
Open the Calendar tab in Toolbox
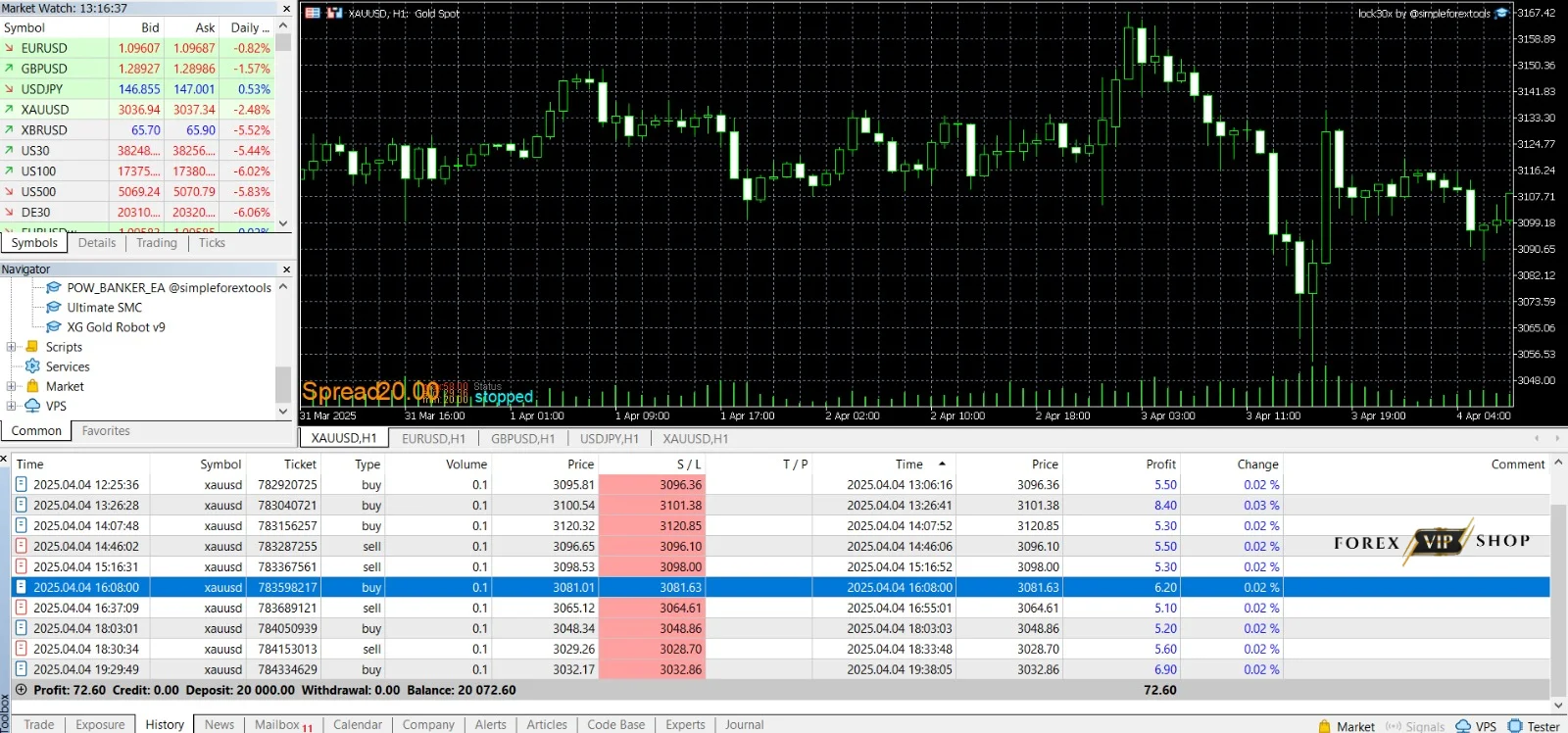coord(358,725)
